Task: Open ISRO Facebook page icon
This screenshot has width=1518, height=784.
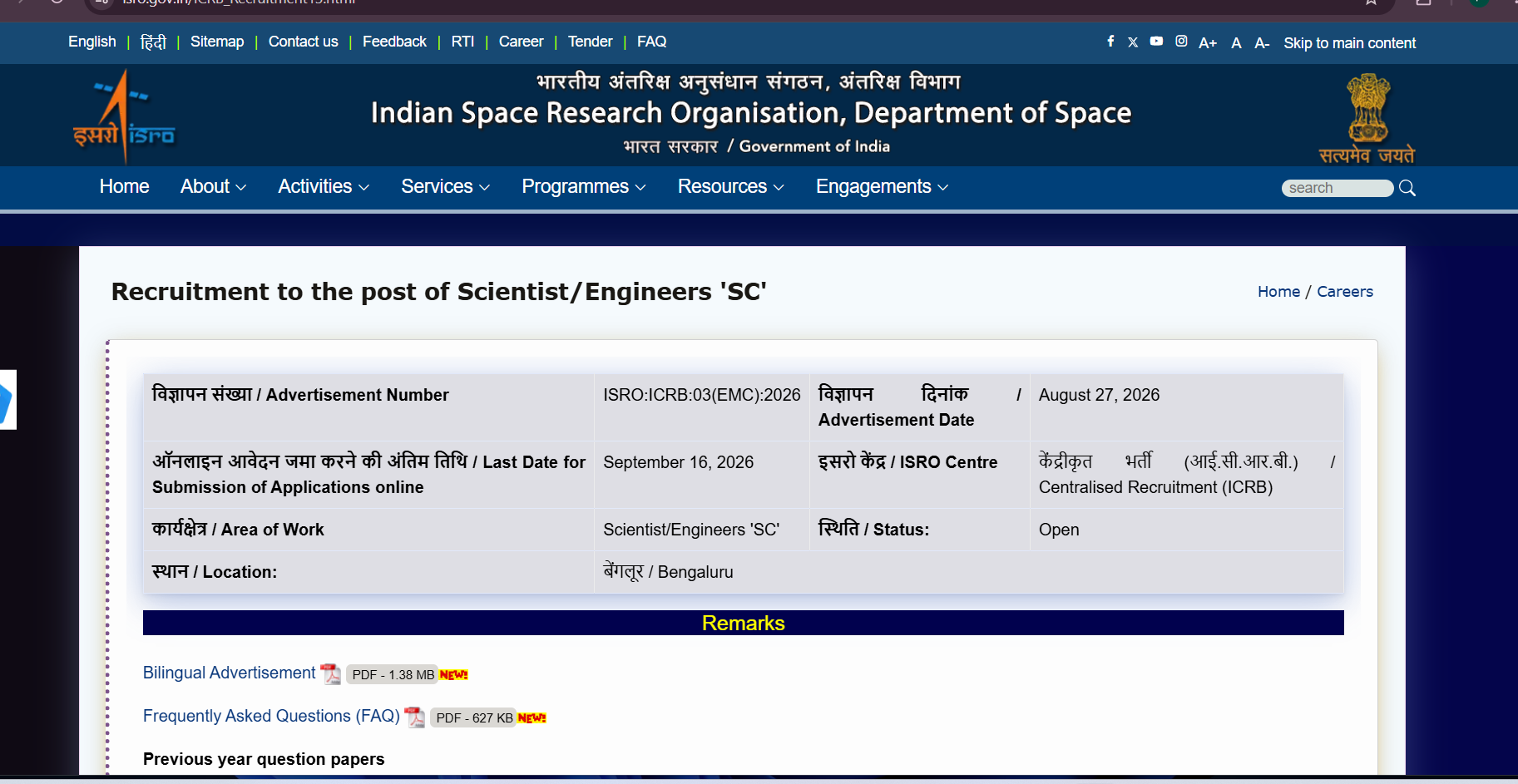Action: click(x=1110, y=42)
